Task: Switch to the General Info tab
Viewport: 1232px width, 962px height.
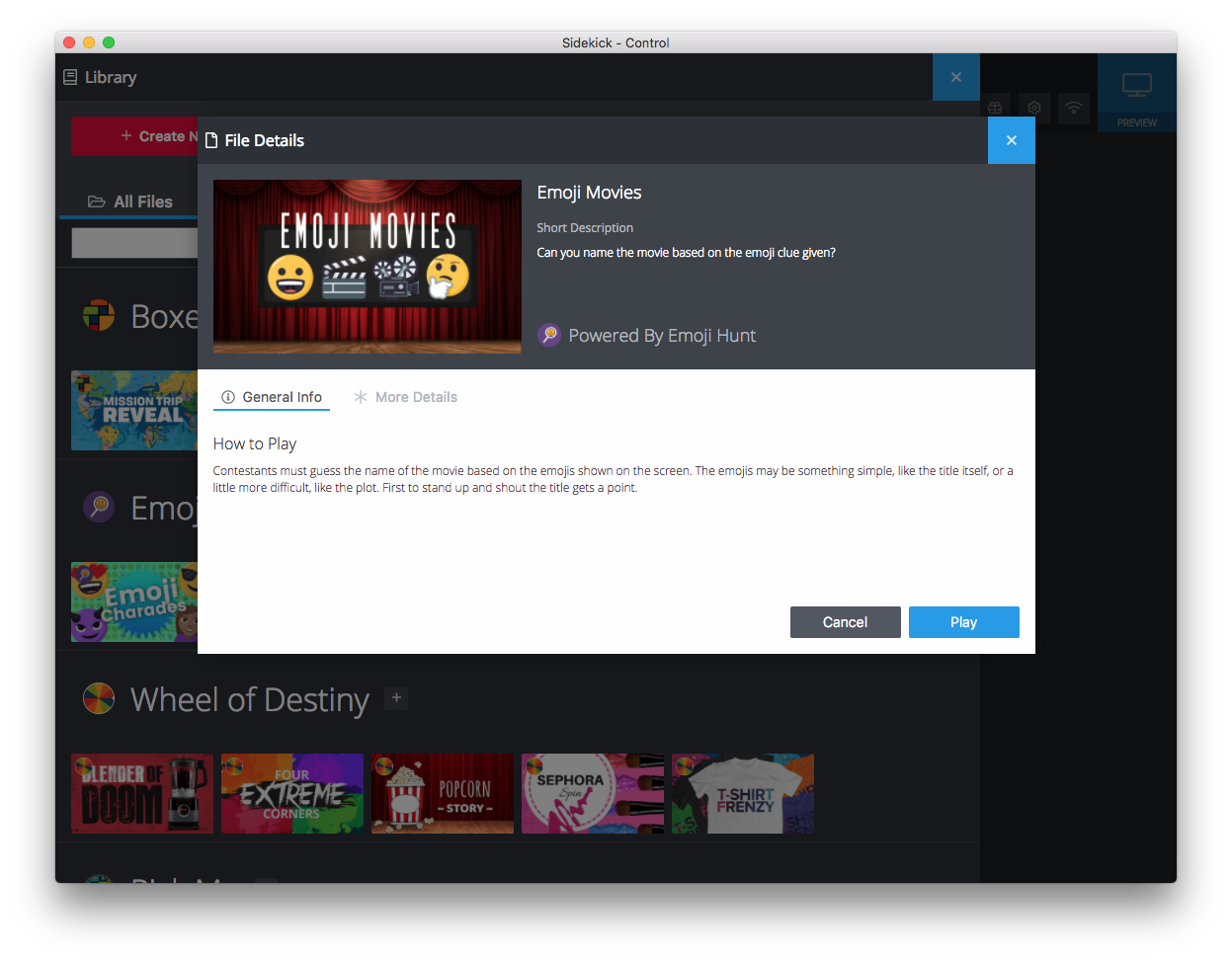Action: (272, 397)
